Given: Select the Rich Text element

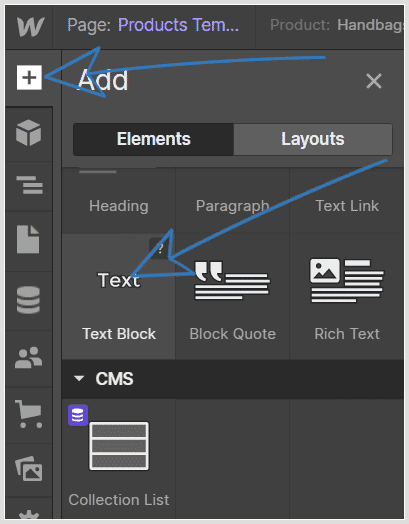Looking at the screenshot, I should (x=347, y=297).
